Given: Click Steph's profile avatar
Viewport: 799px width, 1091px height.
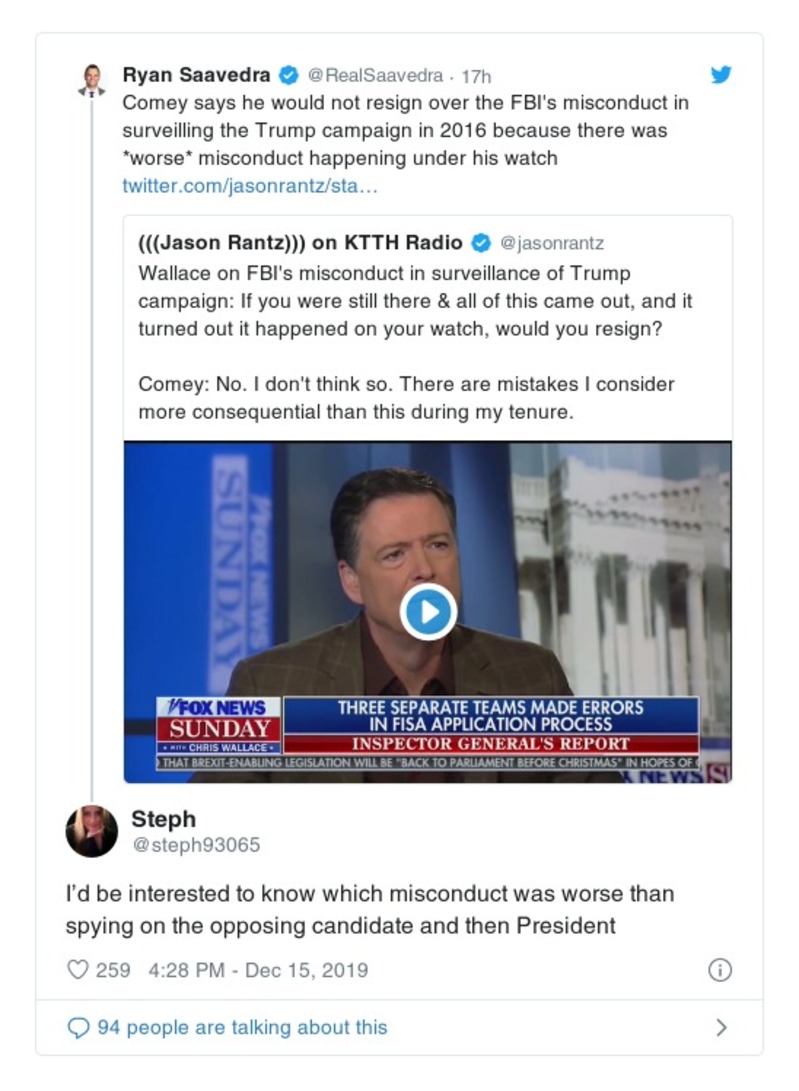Looking at the screenshot, I should (x=92, y=830).
